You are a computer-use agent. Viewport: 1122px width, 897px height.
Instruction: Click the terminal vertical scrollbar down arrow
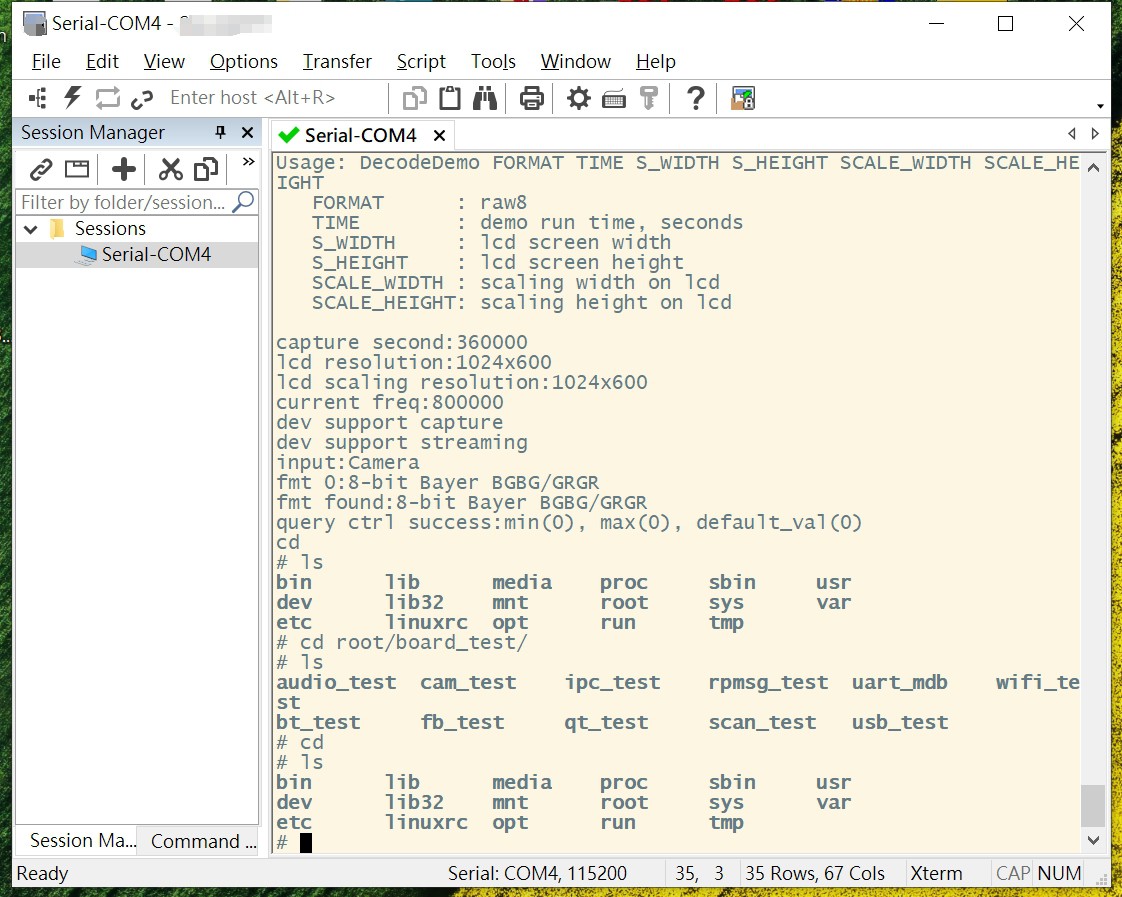(x=1093, y=840)
